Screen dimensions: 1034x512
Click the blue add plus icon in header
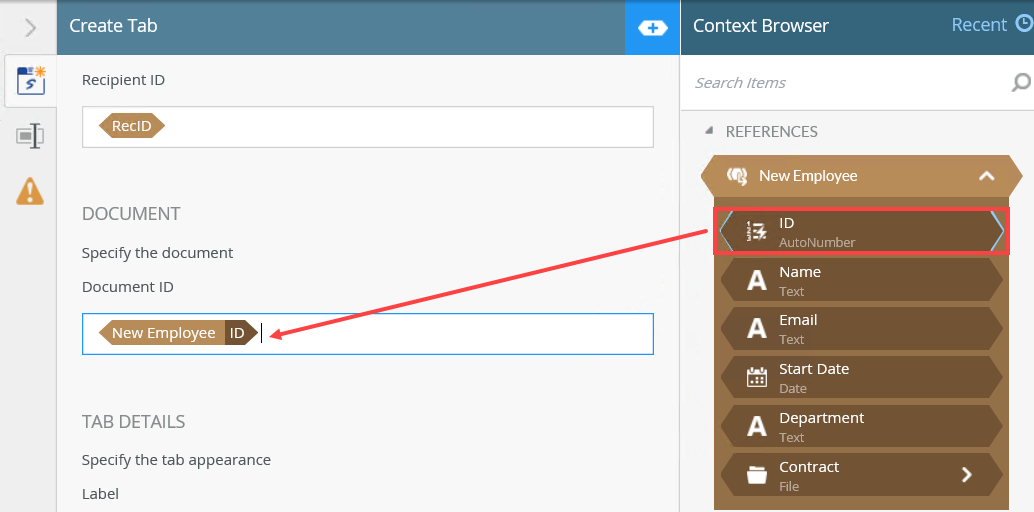coord(652,28)
